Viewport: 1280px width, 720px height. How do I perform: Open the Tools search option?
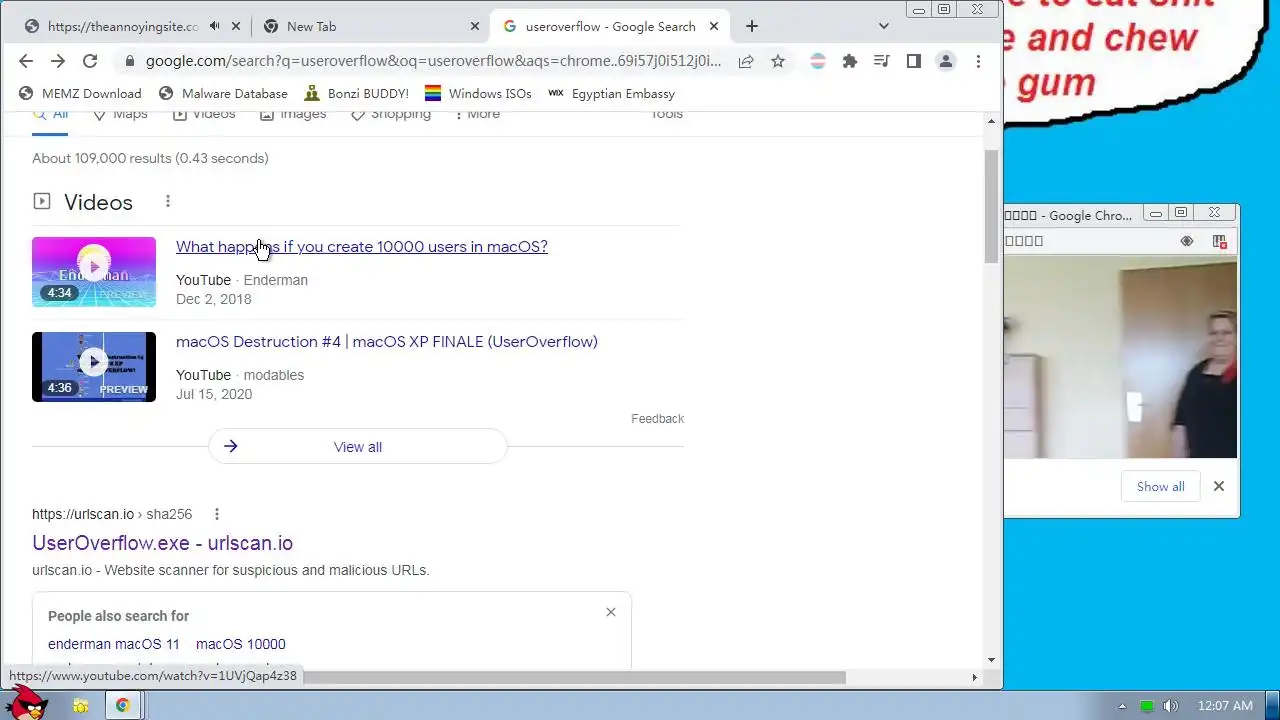pos(666,116)
